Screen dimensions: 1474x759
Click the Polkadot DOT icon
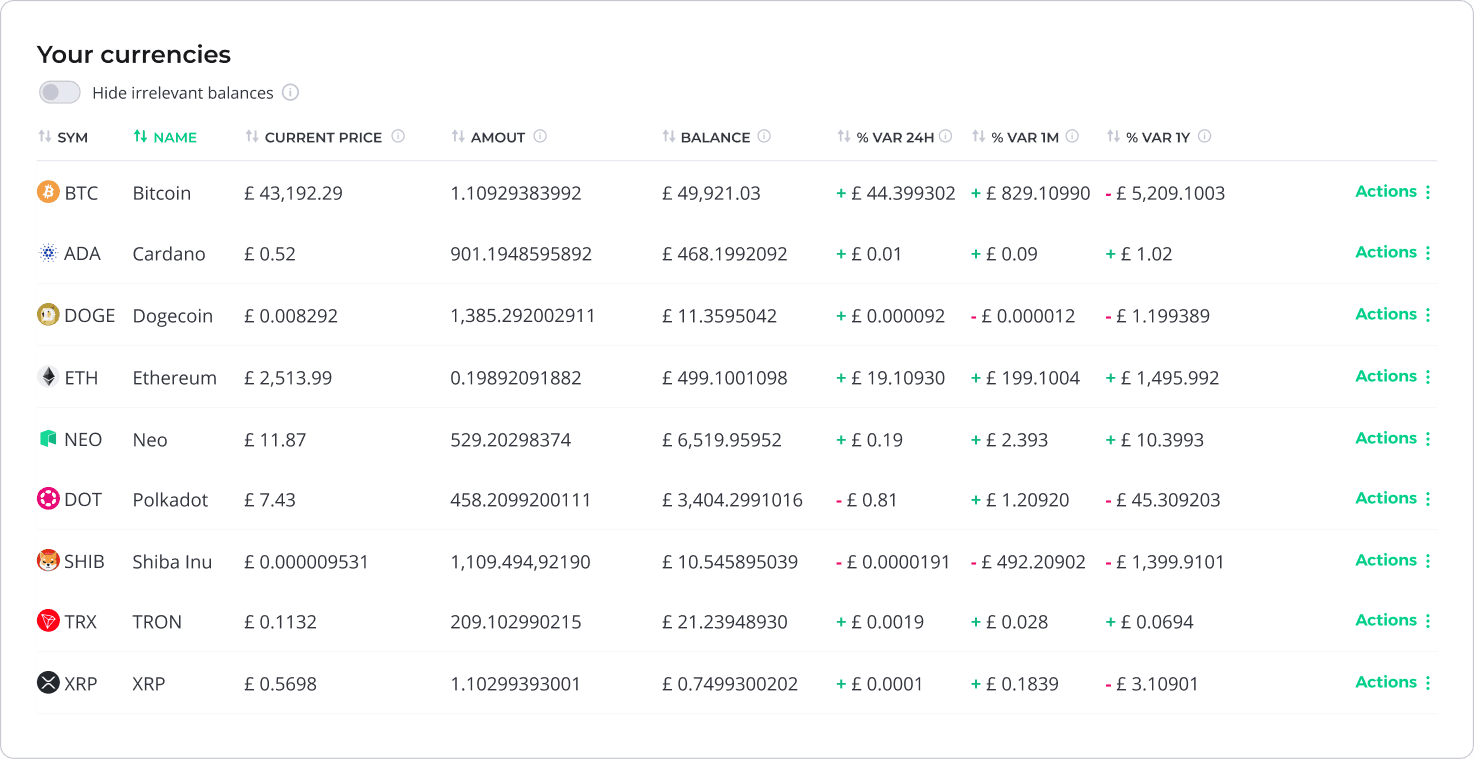coord(47,499)
